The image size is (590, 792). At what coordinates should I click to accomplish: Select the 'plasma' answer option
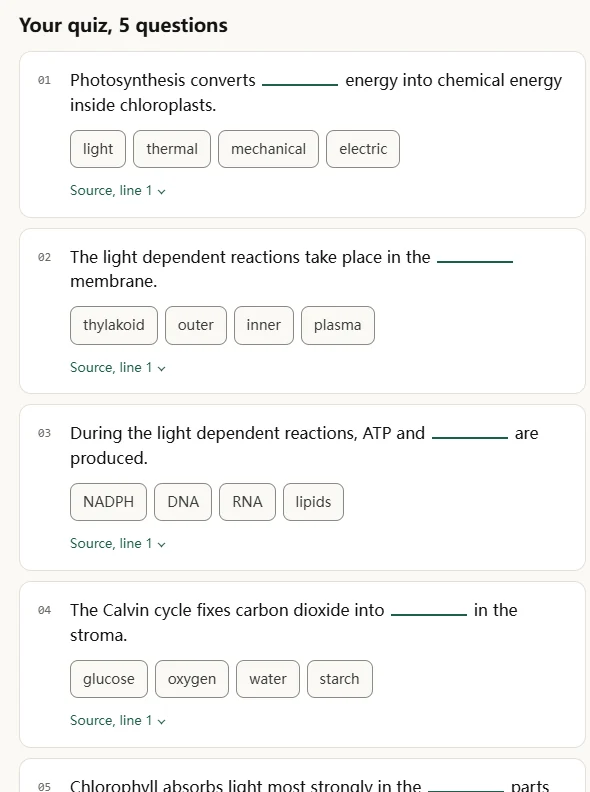[x=338, y=325]
